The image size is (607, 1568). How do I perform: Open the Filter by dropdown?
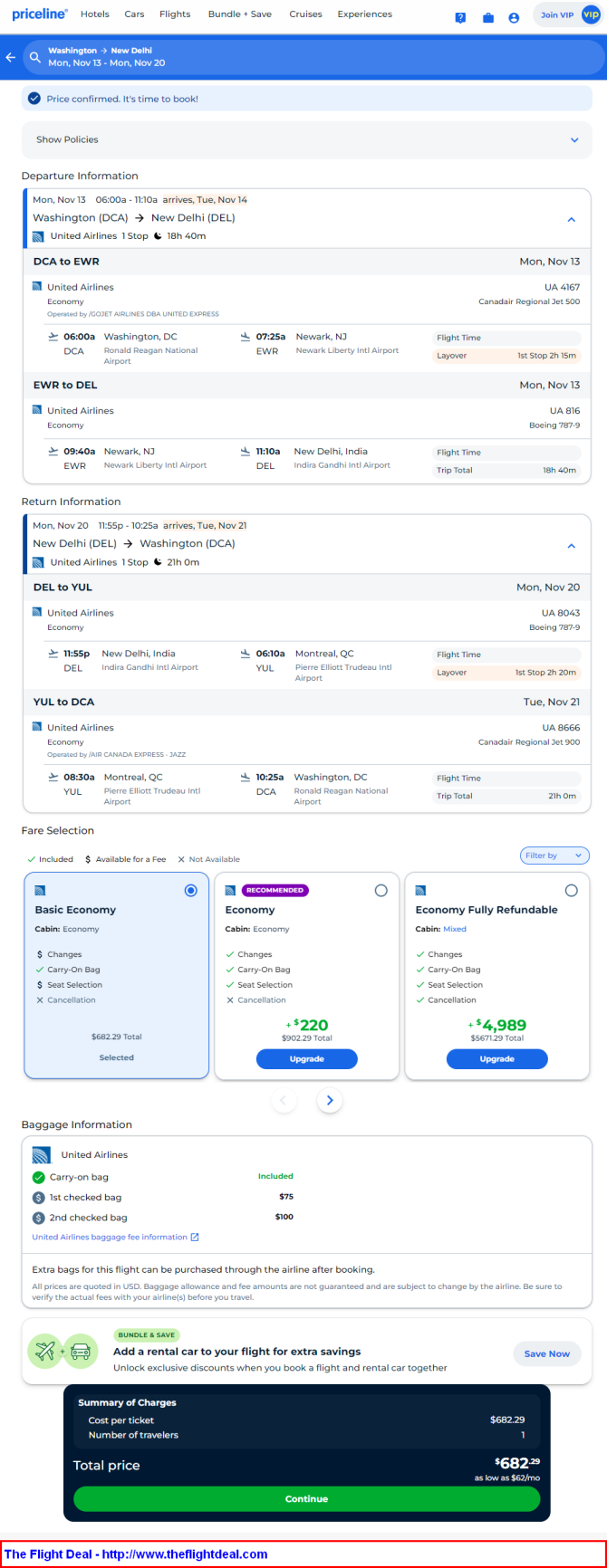[554, 856]
